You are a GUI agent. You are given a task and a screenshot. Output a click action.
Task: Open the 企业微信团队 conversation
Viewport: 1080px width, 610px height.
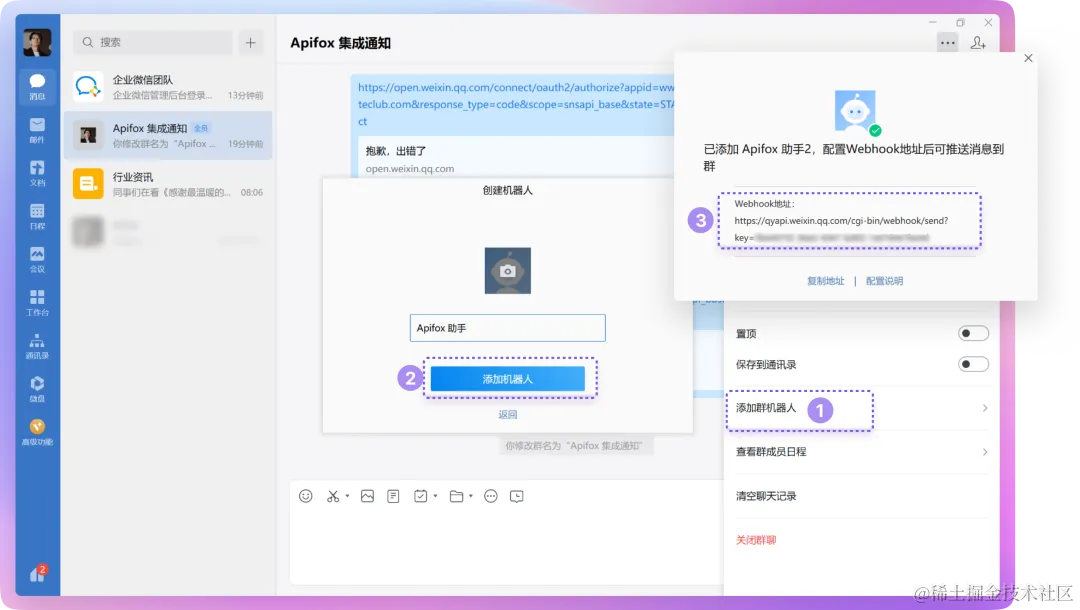tap(168, 87)
